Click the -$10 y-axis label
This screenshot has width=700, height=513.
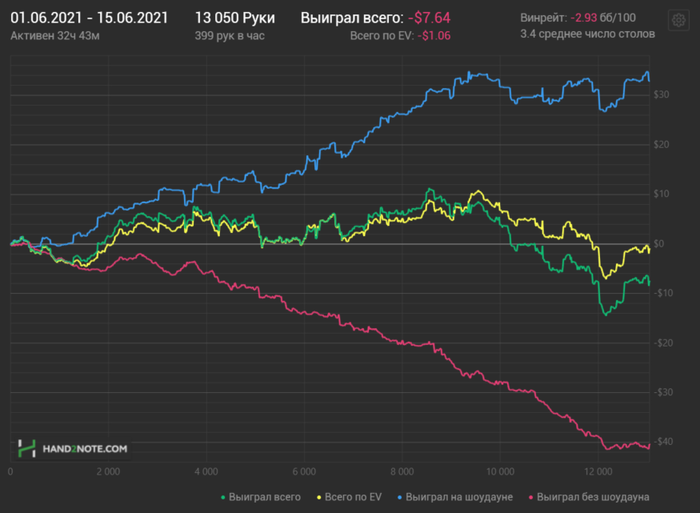[662, 293]
